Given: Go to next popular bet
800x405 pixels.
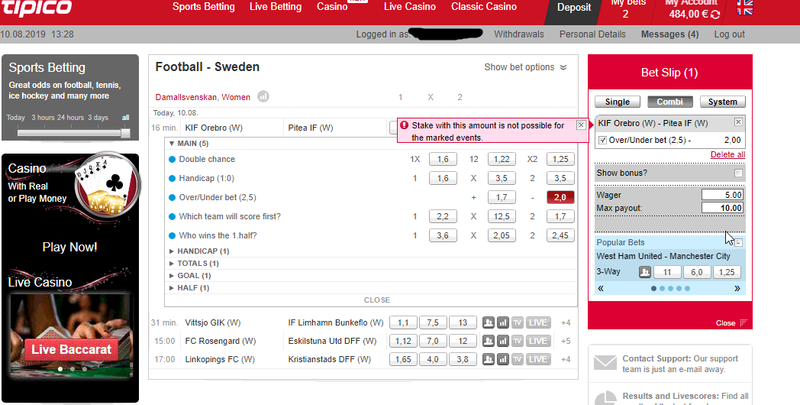Looking at the screenshot, I should click(737, 289).
